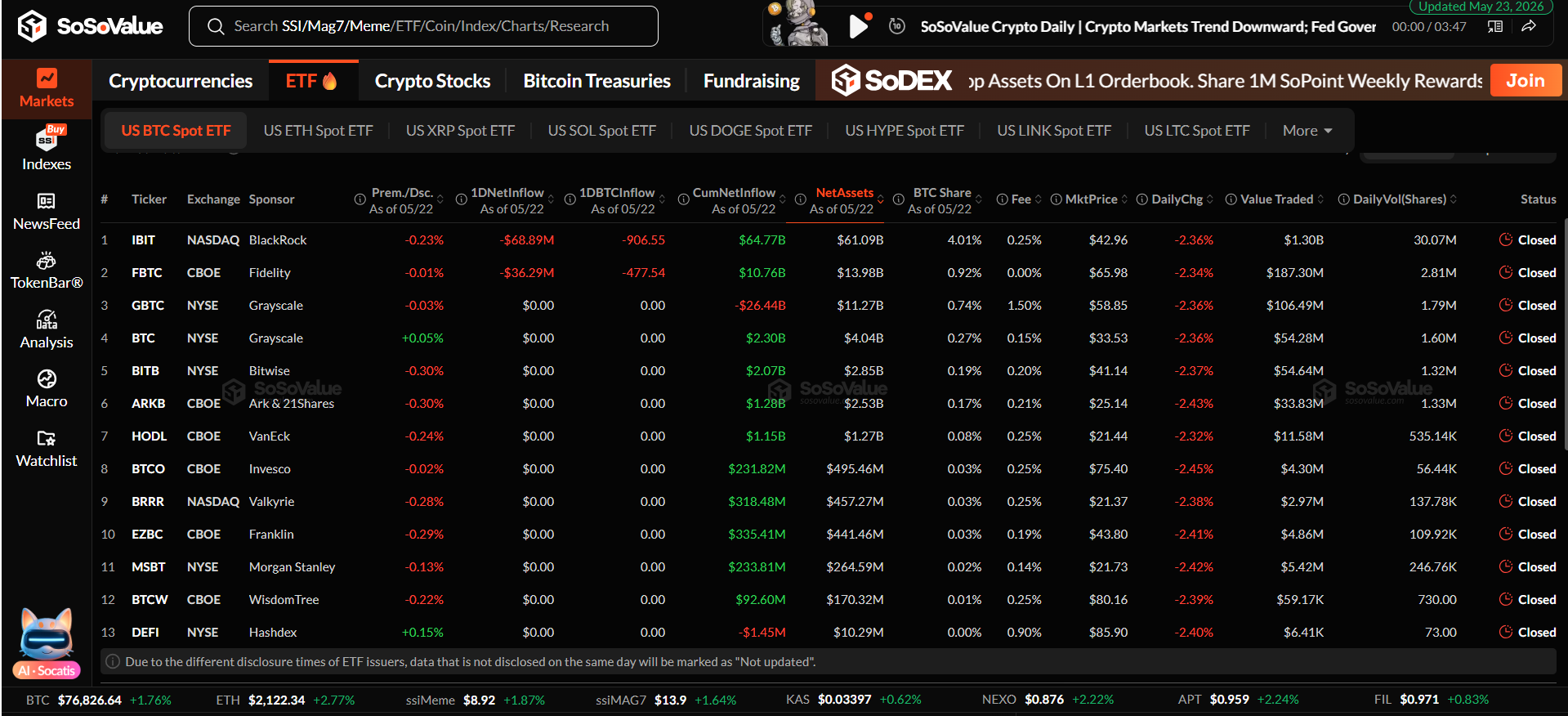Show info for 1DBTCInflow column
The height and width of the screenshot is (716, 1568).
coord(570,199)
